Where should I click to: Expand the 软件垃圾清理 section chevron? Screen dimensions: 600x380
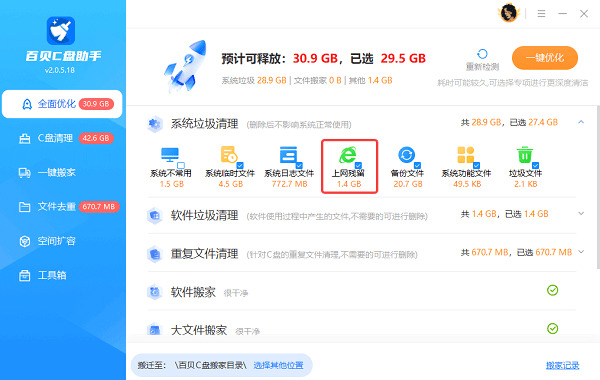581,214
